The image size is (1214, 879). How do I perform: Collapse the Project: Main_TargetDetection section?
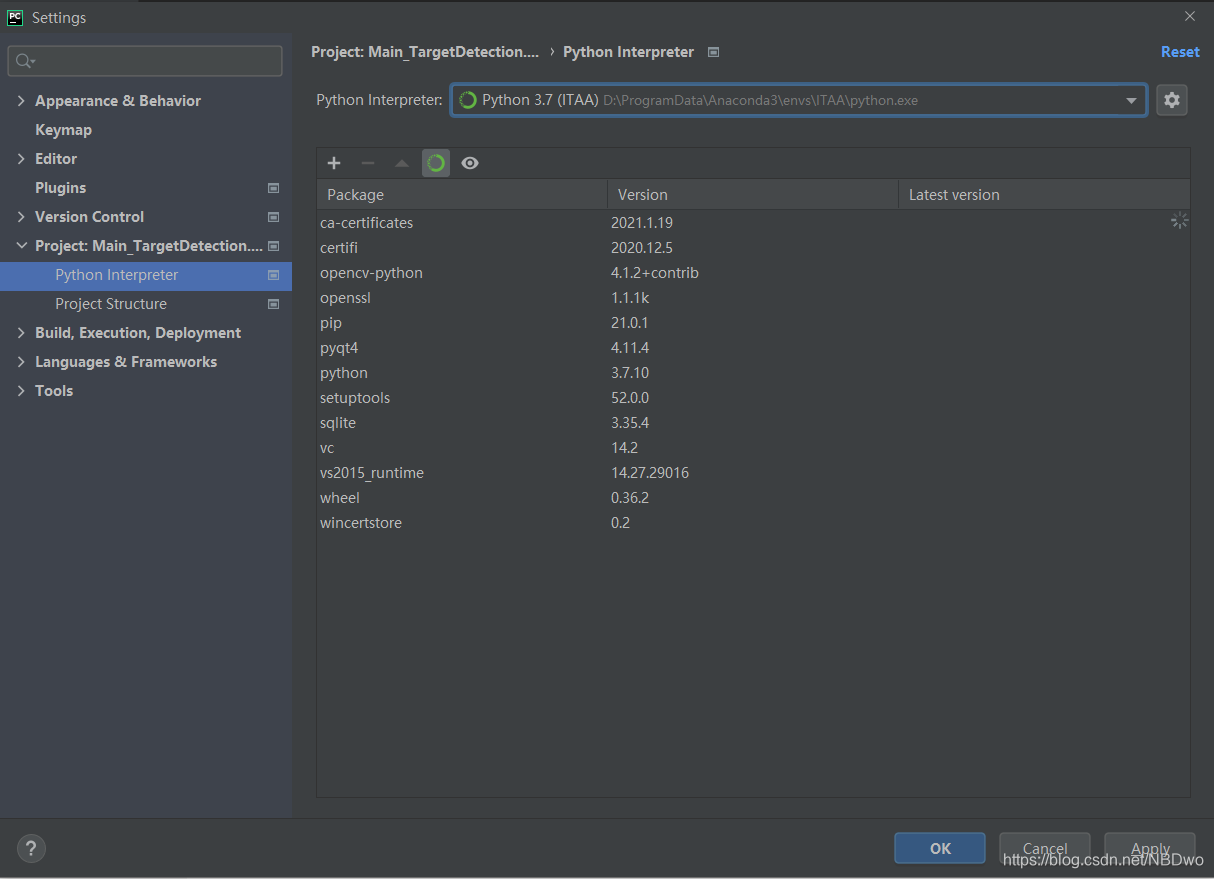tap(21, 246)
